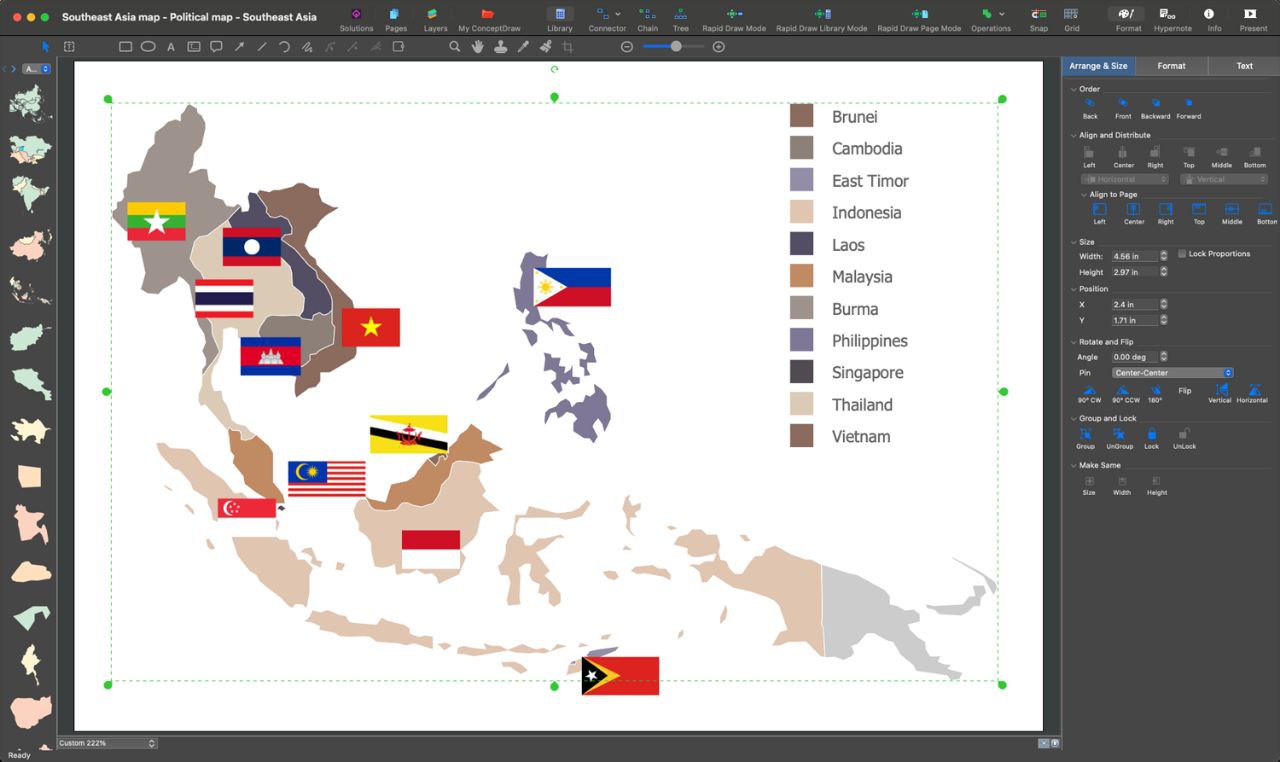Adjust the zoom slider
This screenshot has width=1280, height=762.
(676, 47)
